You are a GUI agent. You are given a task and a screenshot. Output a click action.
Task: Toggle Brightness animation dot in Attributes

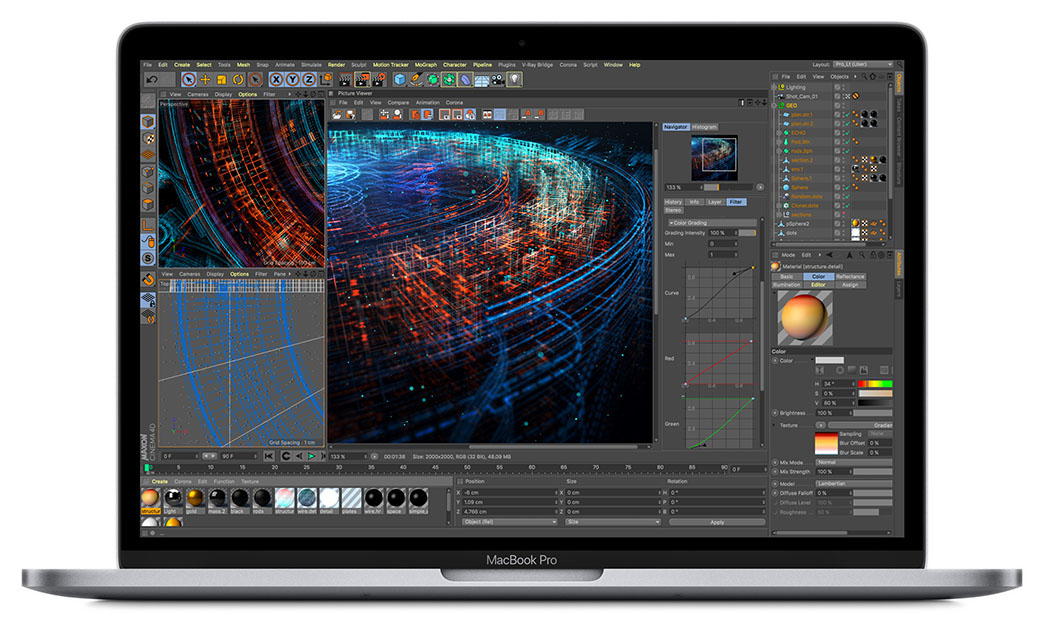[x=775, y=413]
